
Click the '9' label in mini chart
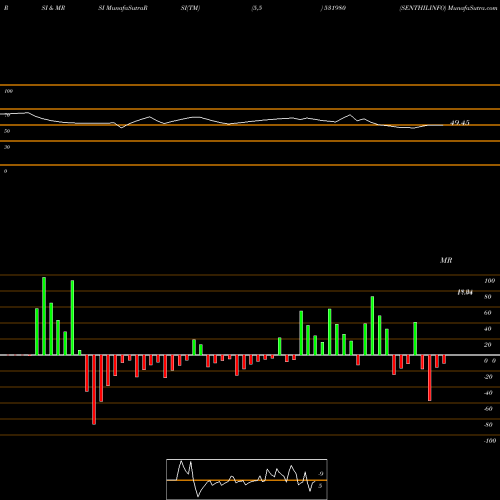321,474
